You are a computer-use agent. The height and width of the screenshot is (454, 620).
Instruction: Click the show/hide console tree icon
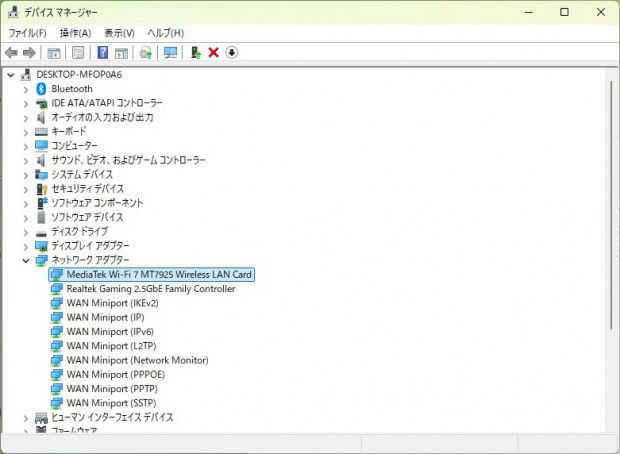point(54,53)
